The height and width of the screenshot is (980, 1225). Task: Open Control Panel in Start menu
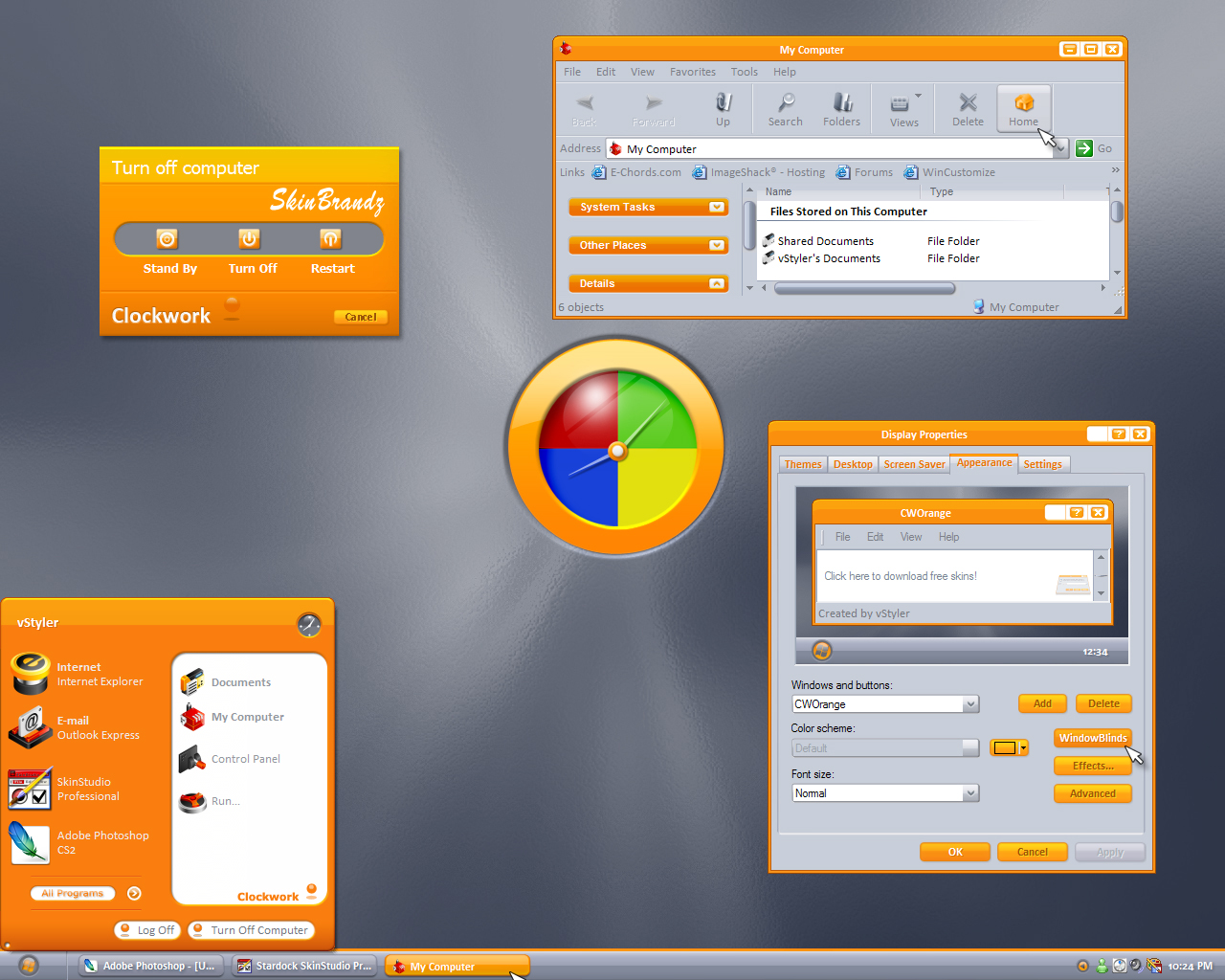(x=231, y=759)
